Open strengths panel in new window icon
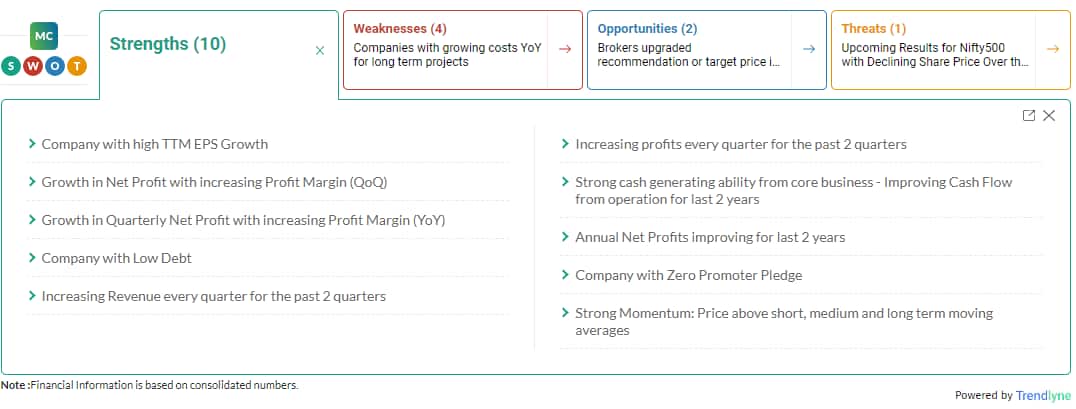 [1029, 115]
